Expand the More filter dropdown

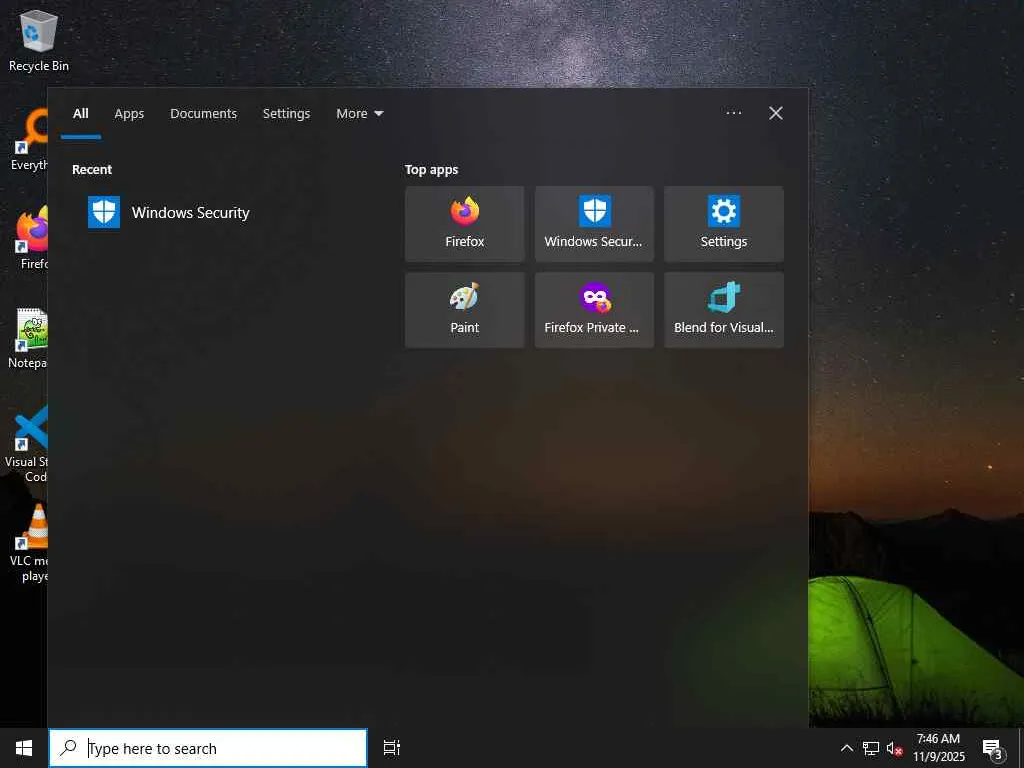tap(360, 114)
